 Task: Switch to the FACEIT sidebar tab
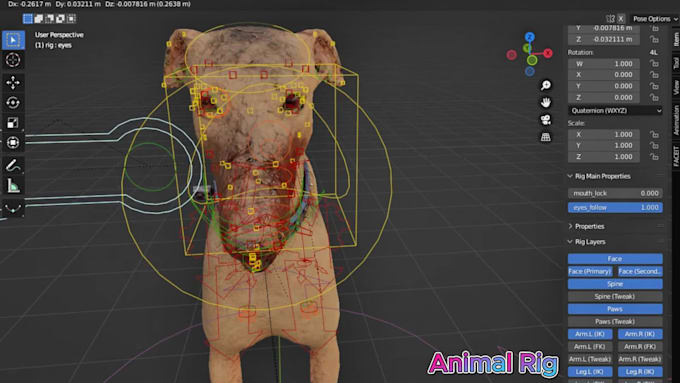pyautogui.click(x=676, y=156)
